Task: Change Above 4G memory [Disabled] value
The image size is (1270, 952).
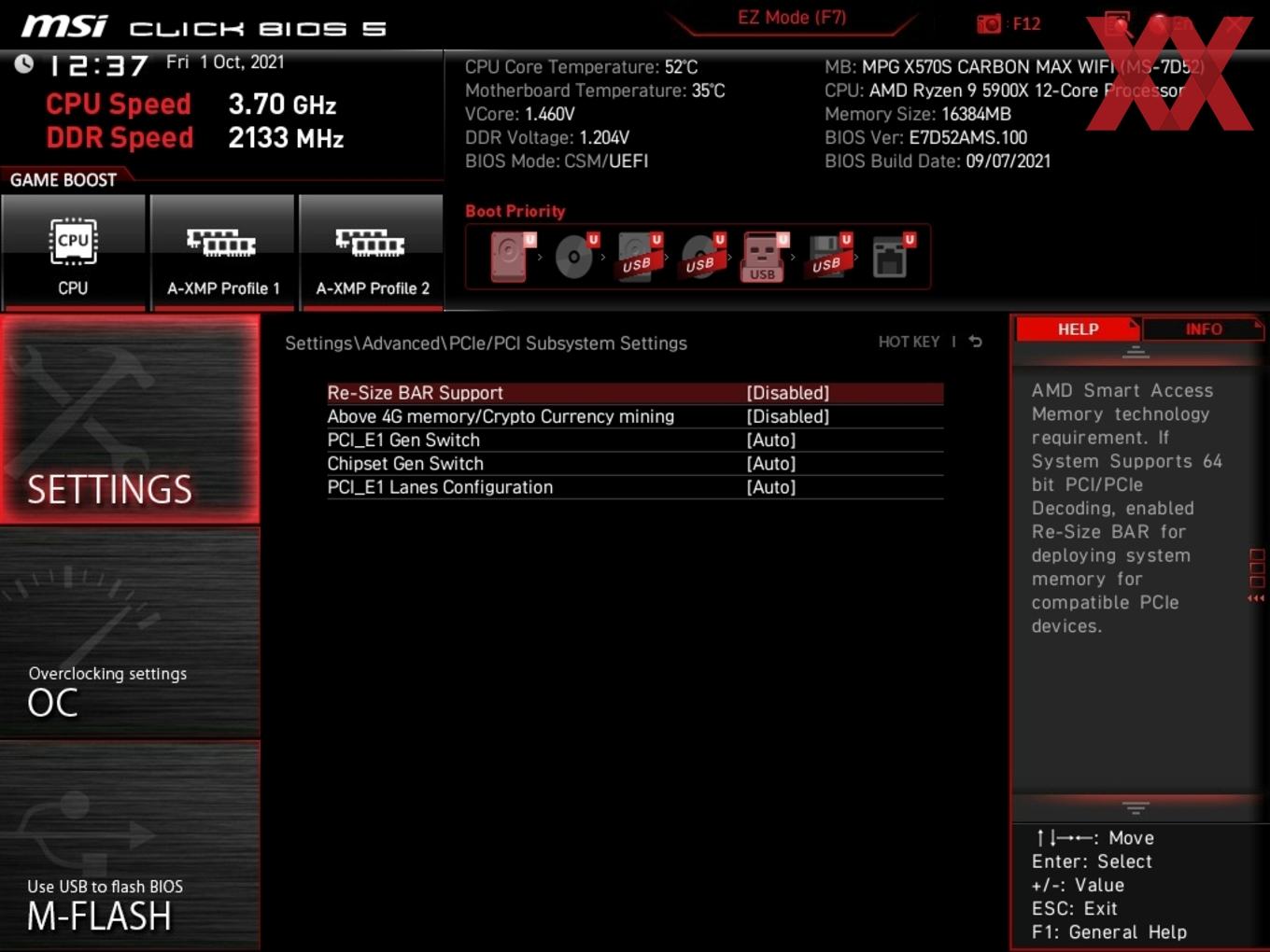Action: [787, 416]
